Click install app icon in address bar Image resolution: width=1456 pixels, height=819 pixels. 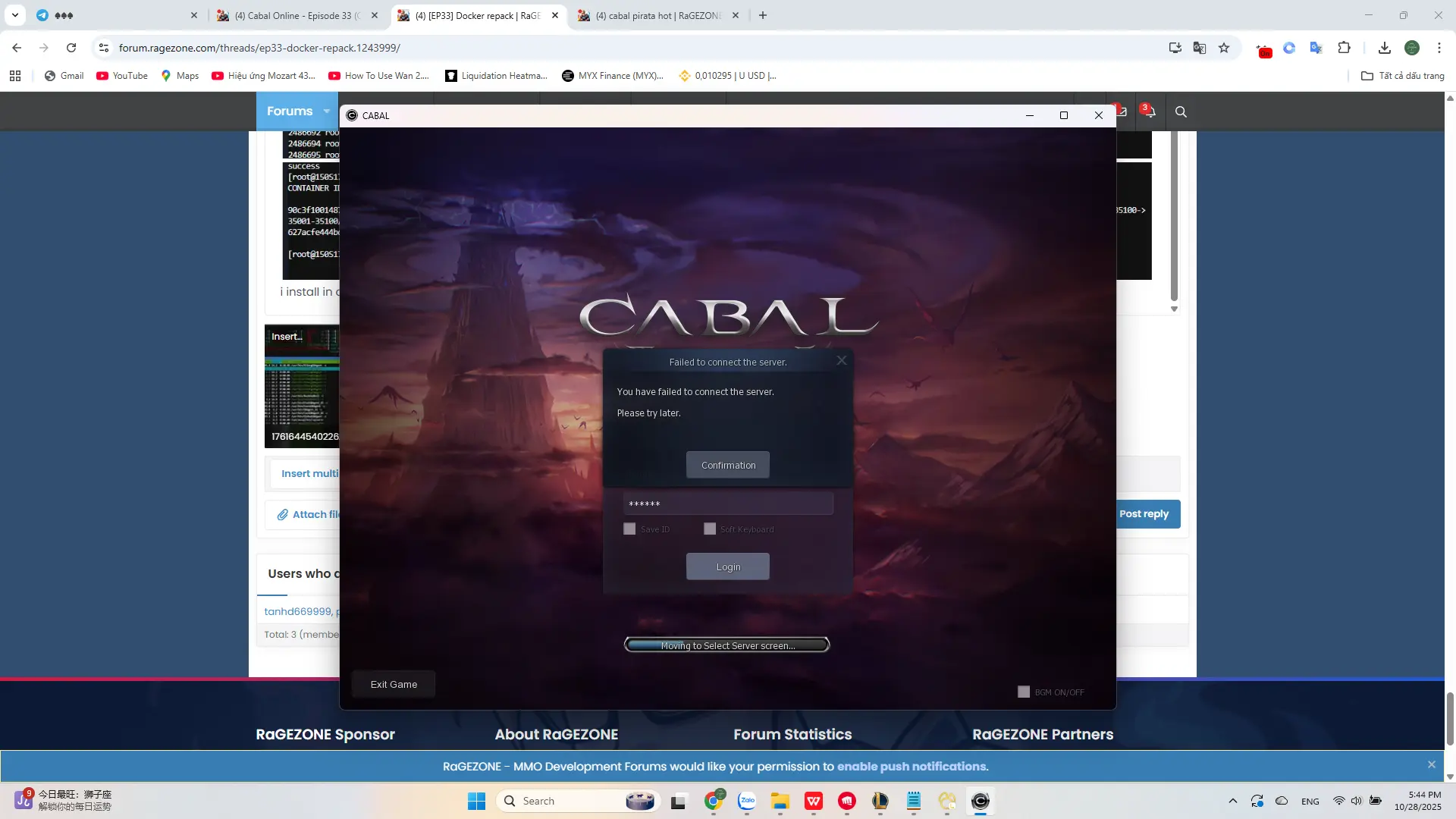pyautogui.click(x=1175, y=48)
